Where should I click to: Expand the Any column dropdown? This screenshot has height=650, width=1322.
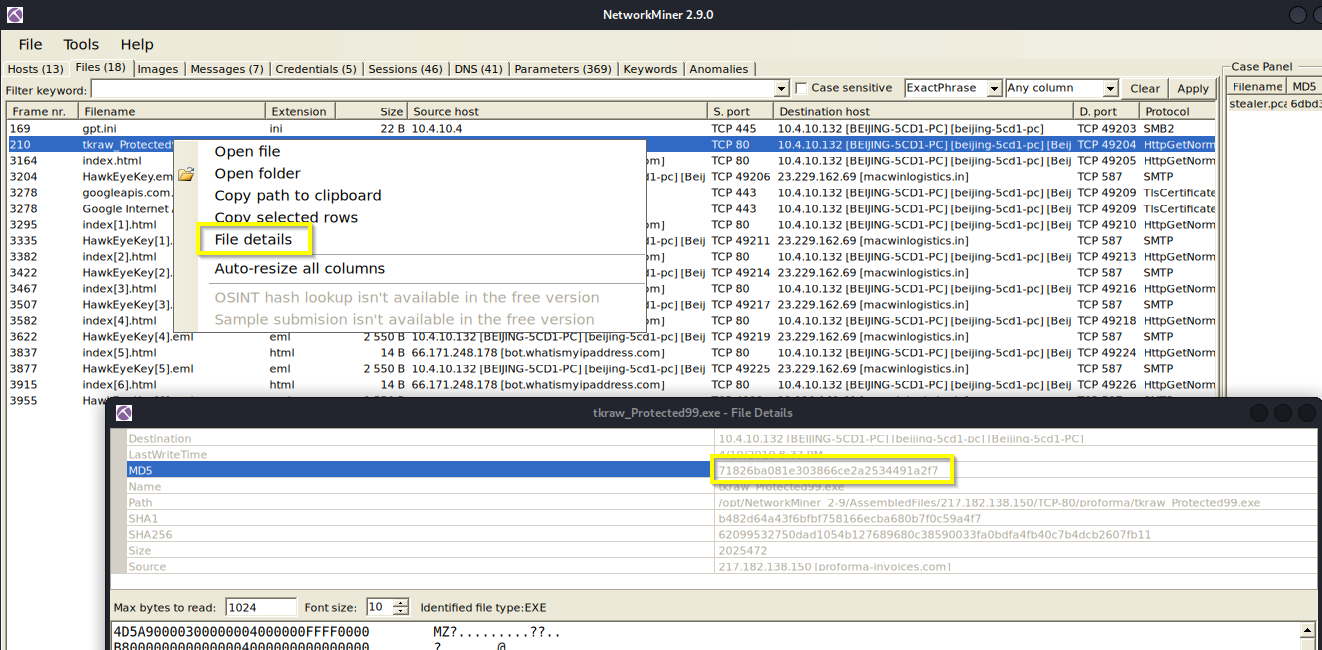[x=1109, y=89]
